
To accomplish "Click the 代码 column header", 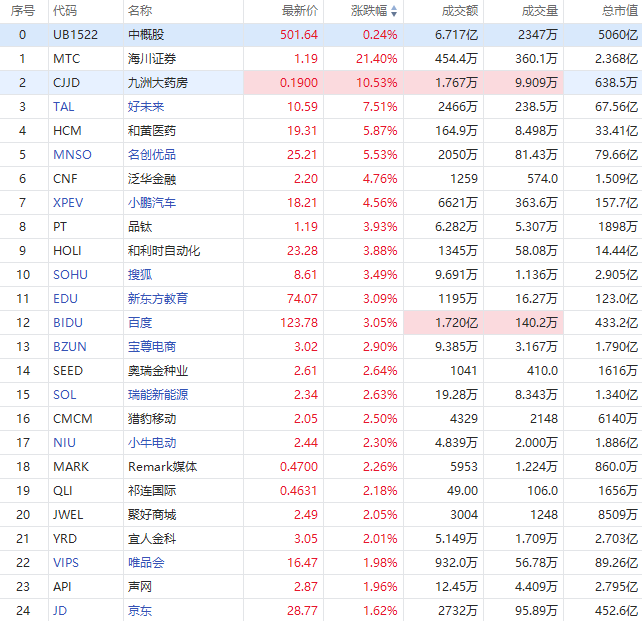I will pos(65,11).
